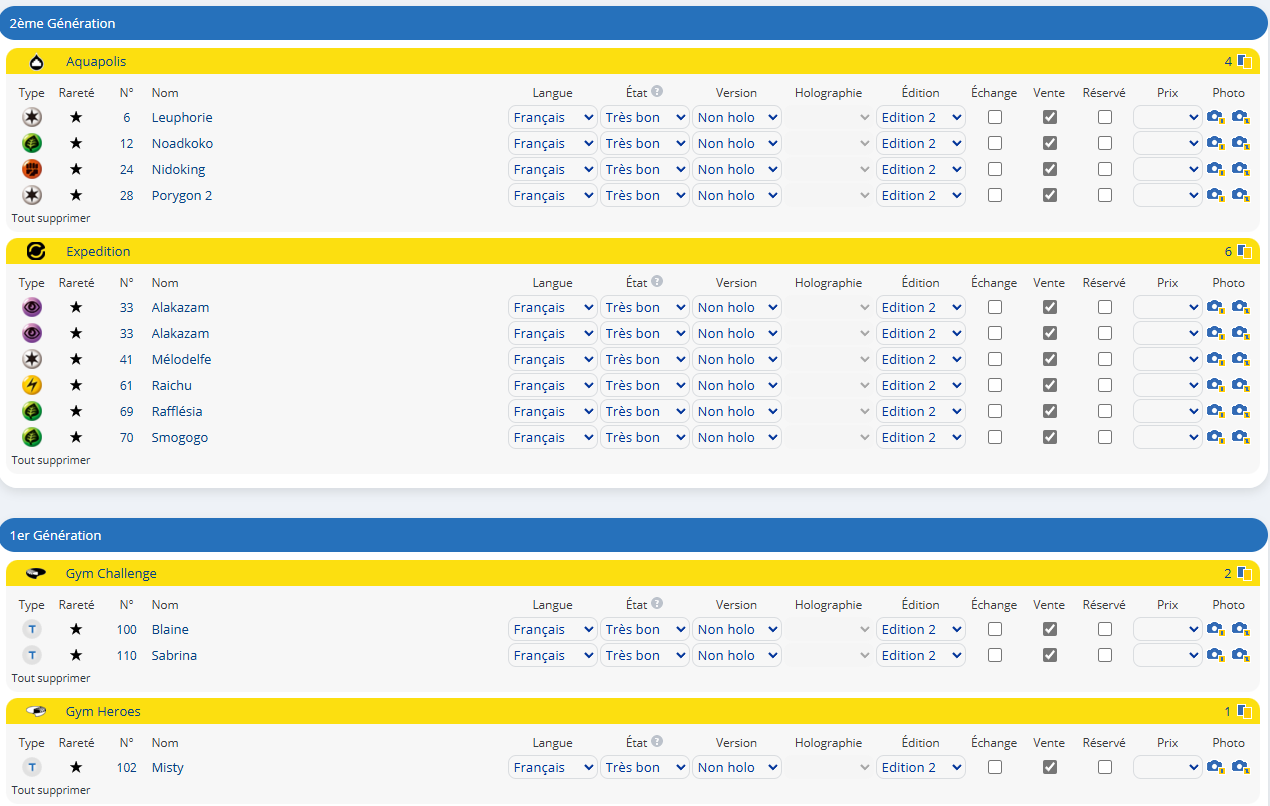Enable the Échange checkbox for Nidoking
Image resolution: width=1270 pixels, height=806 pixels.
coord(995,169)
